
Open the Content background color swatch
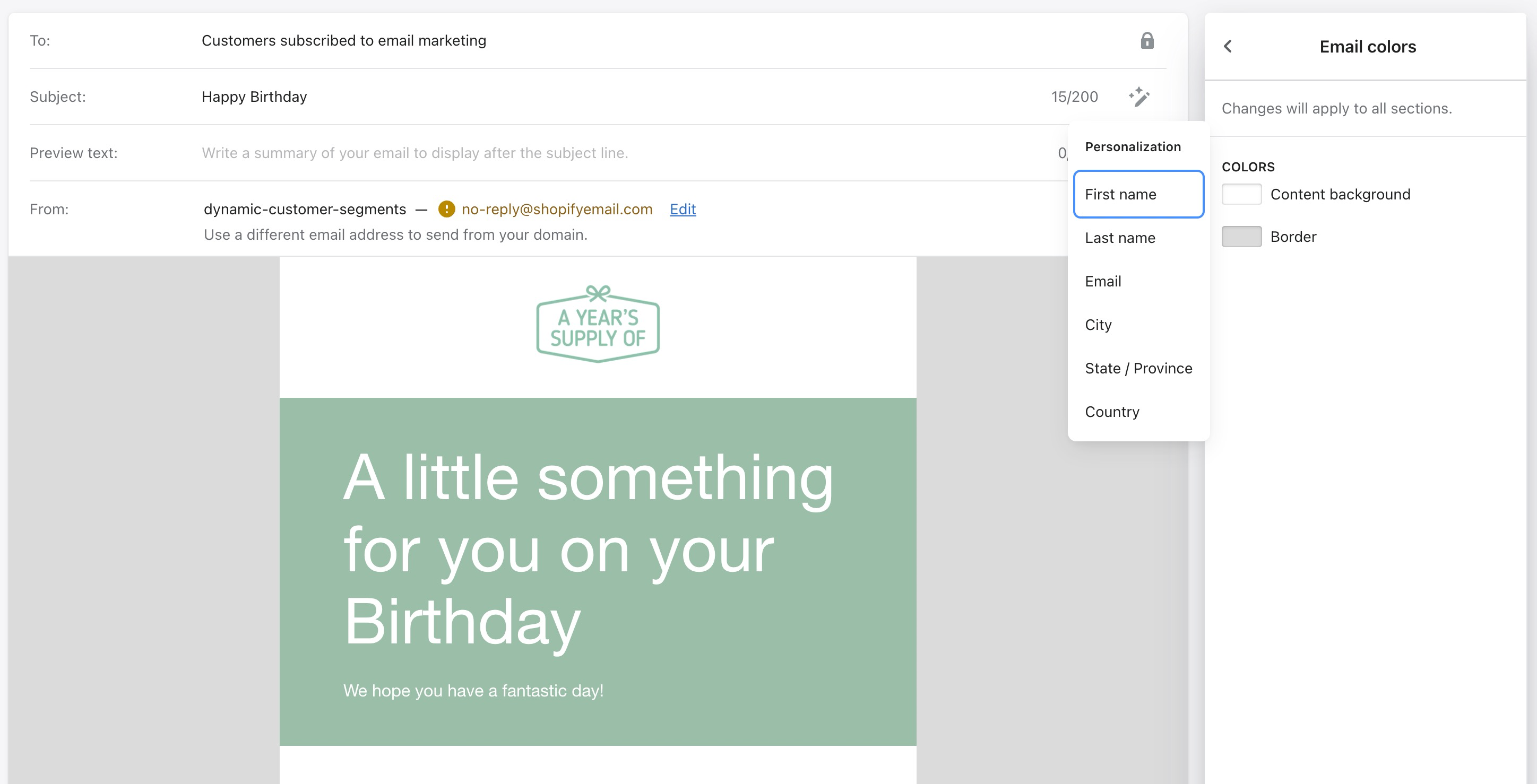pos(1241,194)
